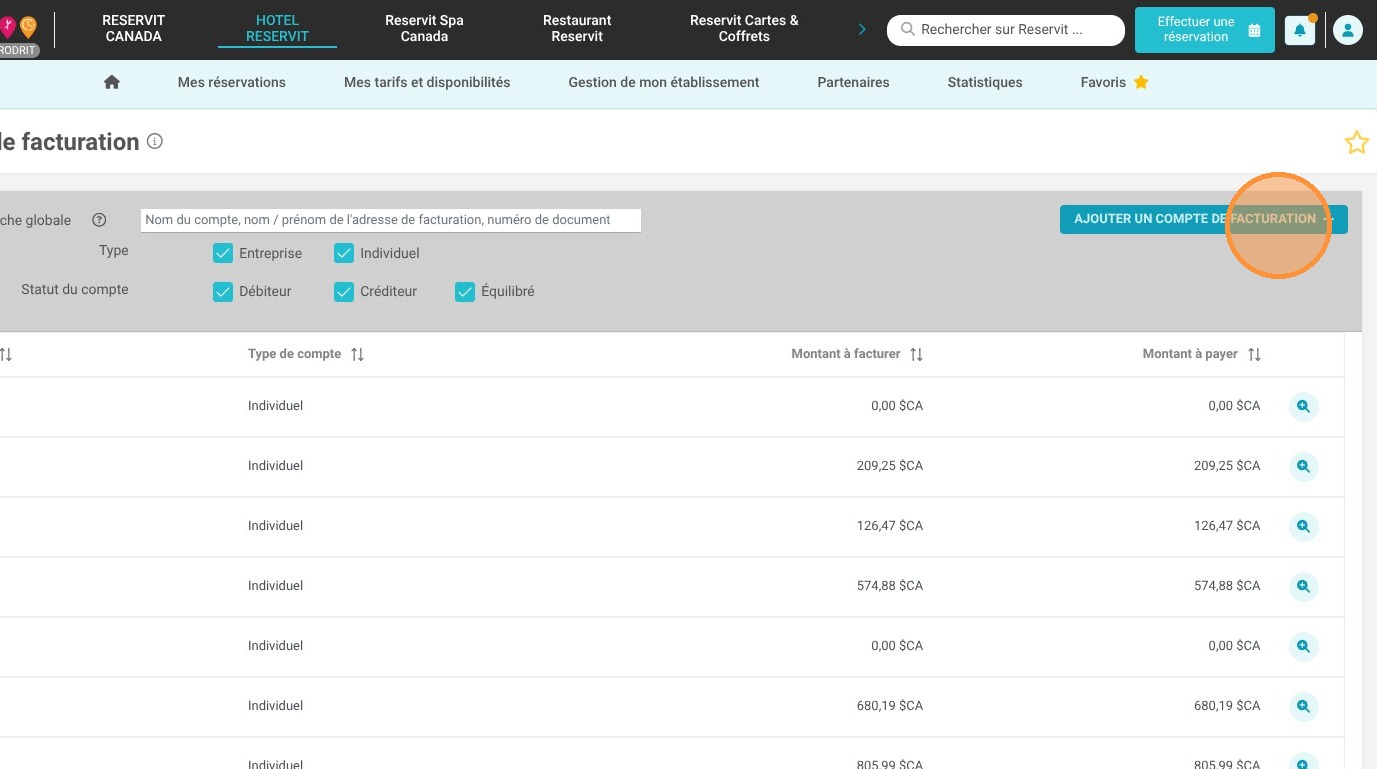The image size is (1377, 769).
Task: Open Gestion de mon établissement menu
Action: coord(664,82)
